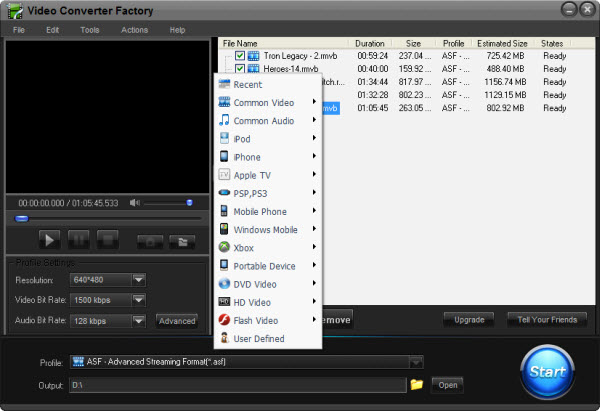The width and height of the screenshot is (600, 411).
Task: Click the Output path input field
Action: pos(238,385)
